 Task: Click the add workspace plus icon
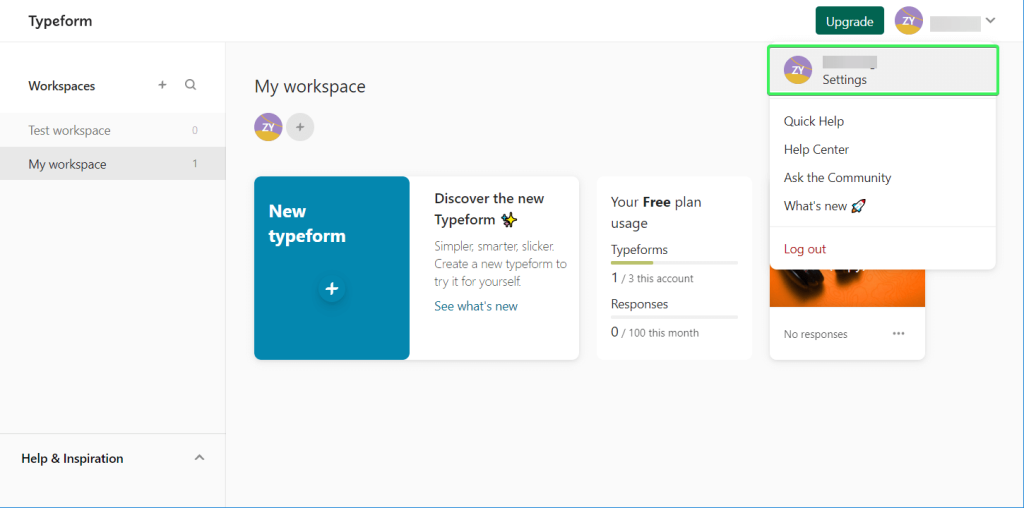coord(162,85)
